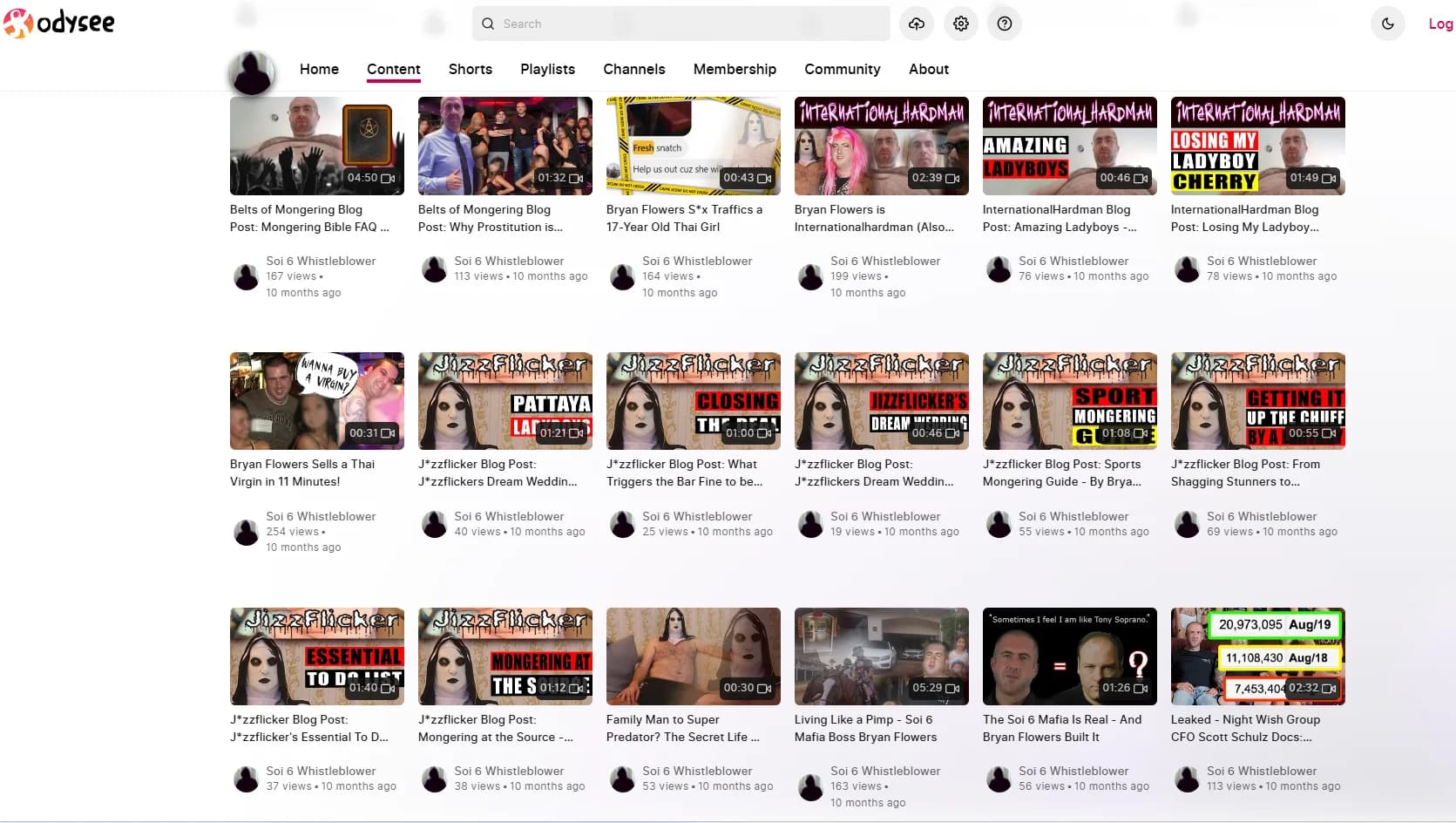The height and width of the screenshot is (823, 1456).
Task: Open the Essential To Do List thumbnail
Action: [317, 656]
